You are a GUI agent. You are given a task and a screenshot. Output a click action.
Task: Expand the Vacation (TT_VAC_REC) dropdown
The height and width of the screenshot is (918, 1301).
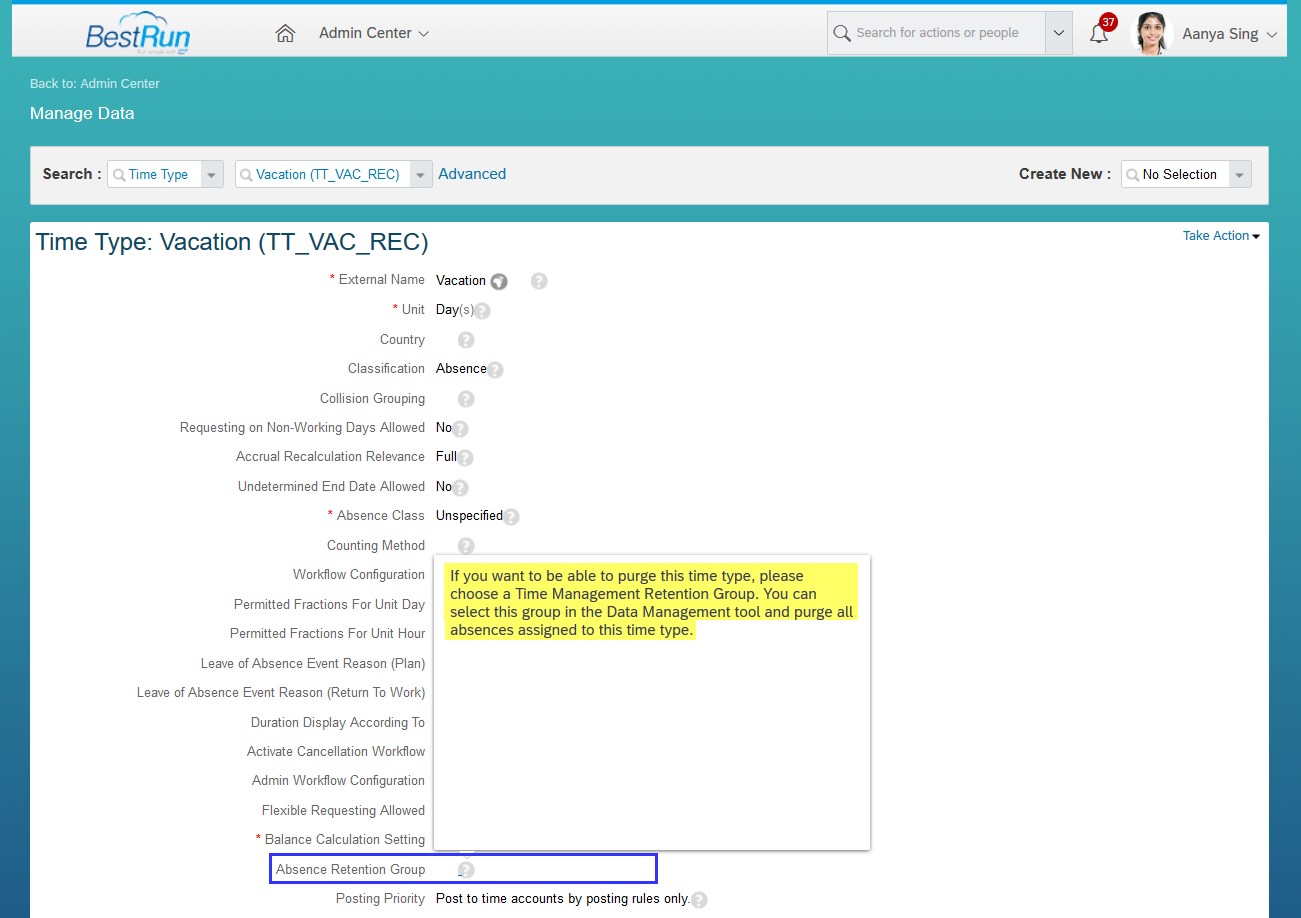point(422,174)
